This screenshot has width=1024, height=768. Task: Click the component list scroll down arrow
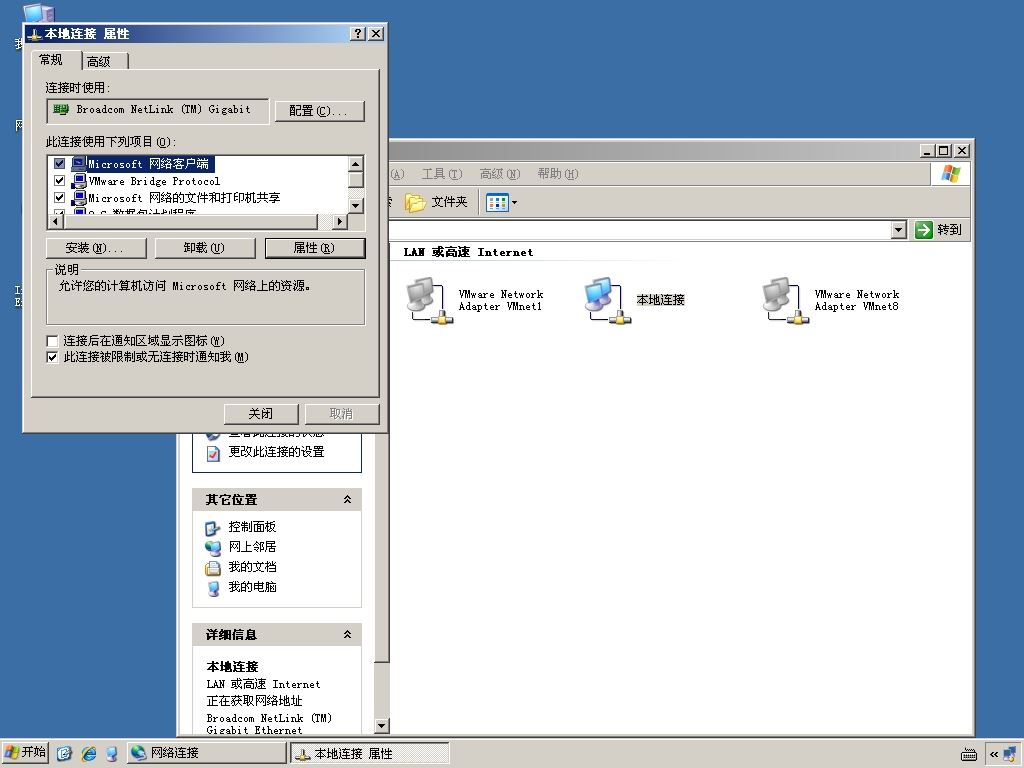(355, 206)
